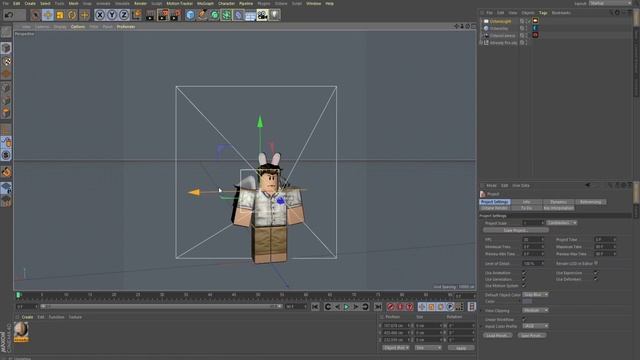Click the blue Cube primitive icon
The image size is (640, 360).
tap(190, 15)
